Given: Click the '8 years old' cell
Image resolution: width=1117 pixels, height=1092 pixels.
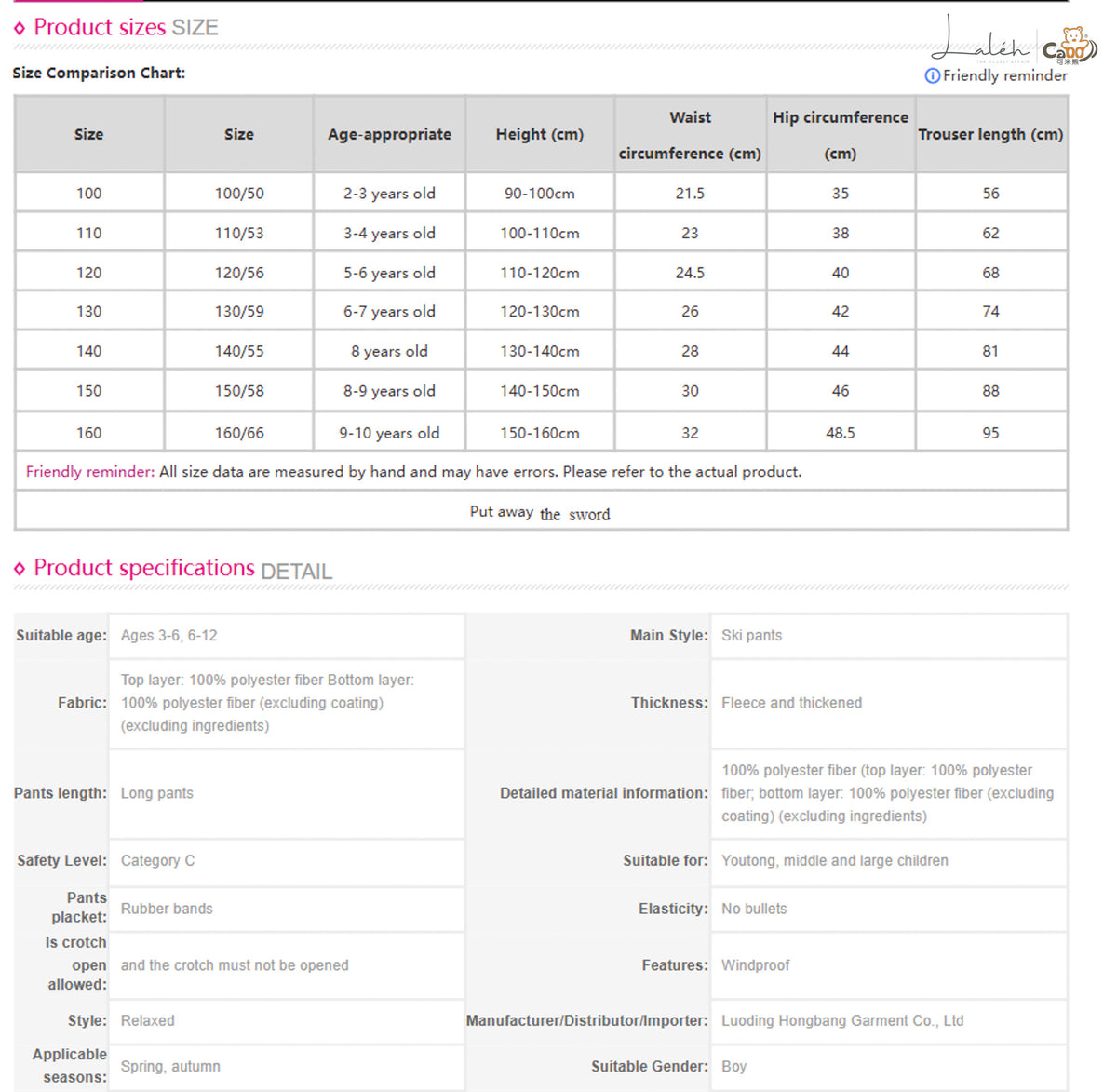Looking at the screenshot, I should coord(389,351).
